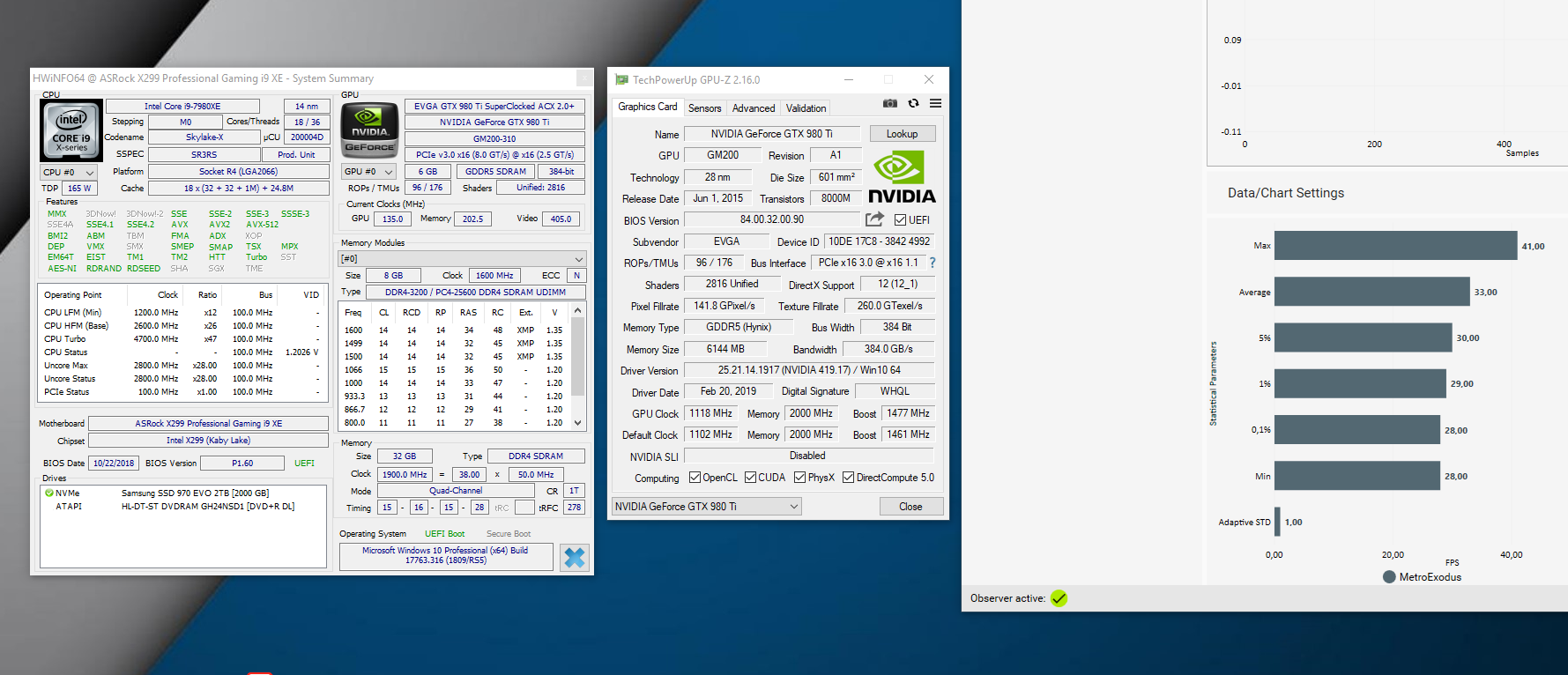The height and width of the screenshot is (675, 1568).
Task: Switch to the Sensors tab
Action: [x=704, y=108]
